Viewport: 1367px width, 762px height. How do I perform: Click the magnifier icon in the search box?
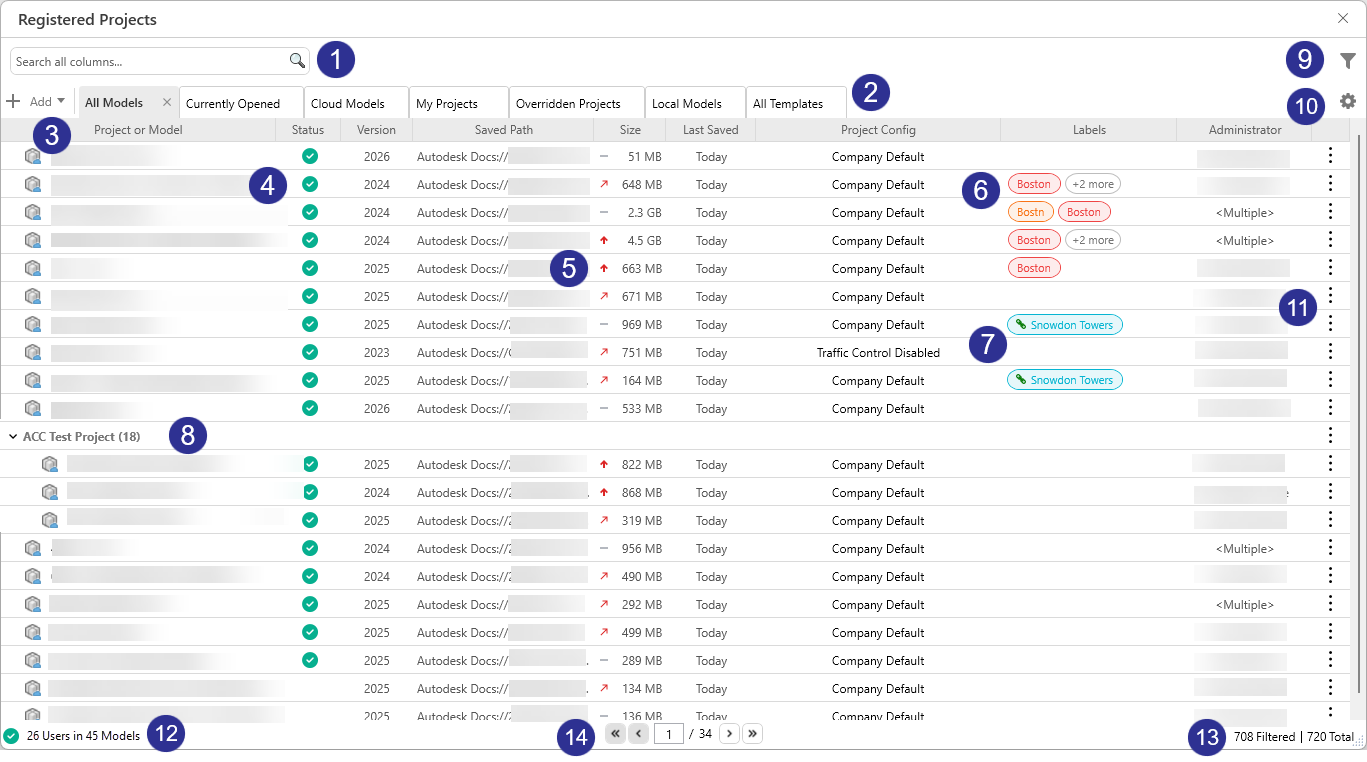tap(297, 61)
